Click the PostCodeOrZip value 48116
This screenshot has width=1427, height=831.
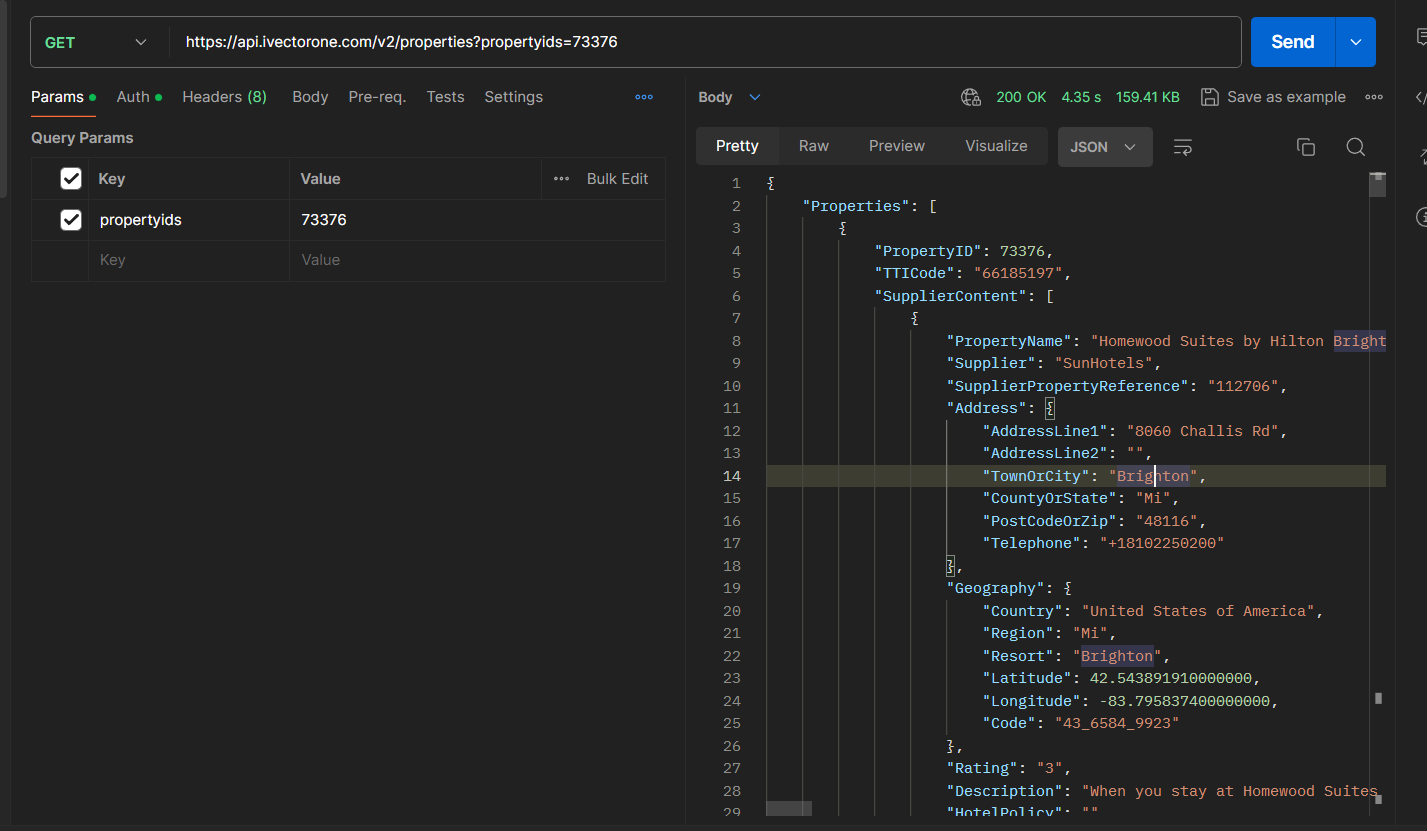click(1166, 521)
